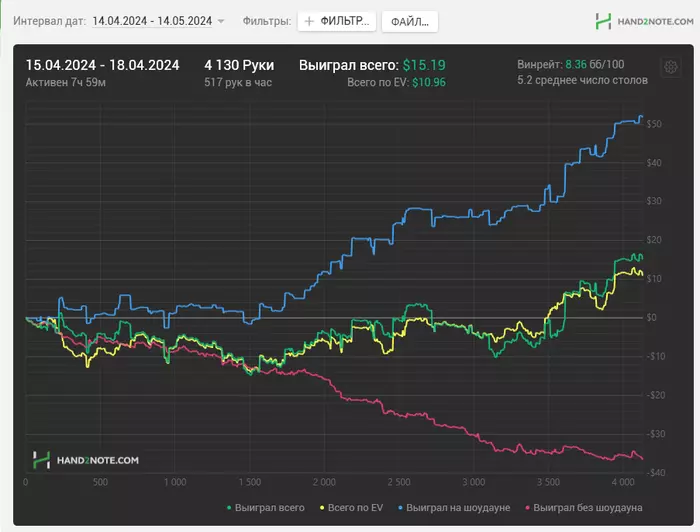700x532 pixels.
Task: Select date range 14.04.2024 - 14.05.2024
Action: tap(152, 21)
